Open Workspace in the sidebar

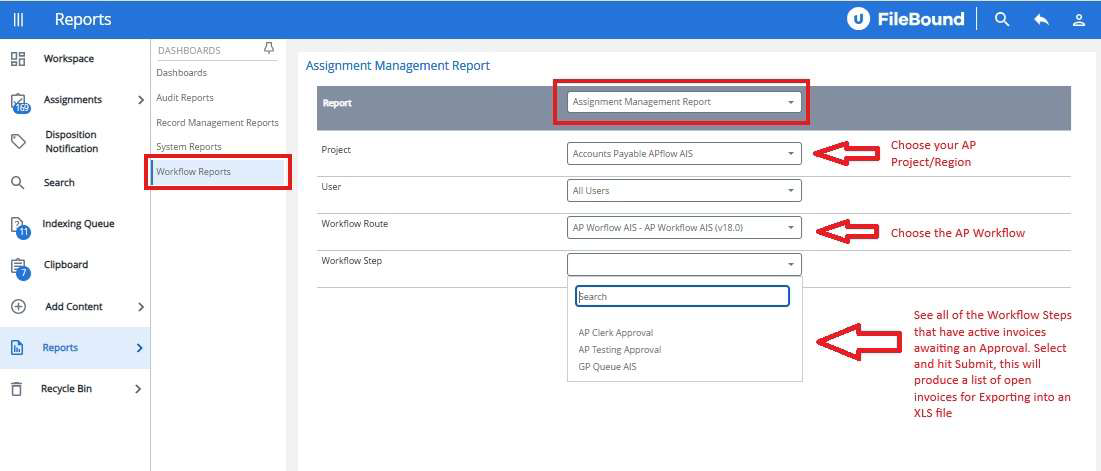(69, 59)
